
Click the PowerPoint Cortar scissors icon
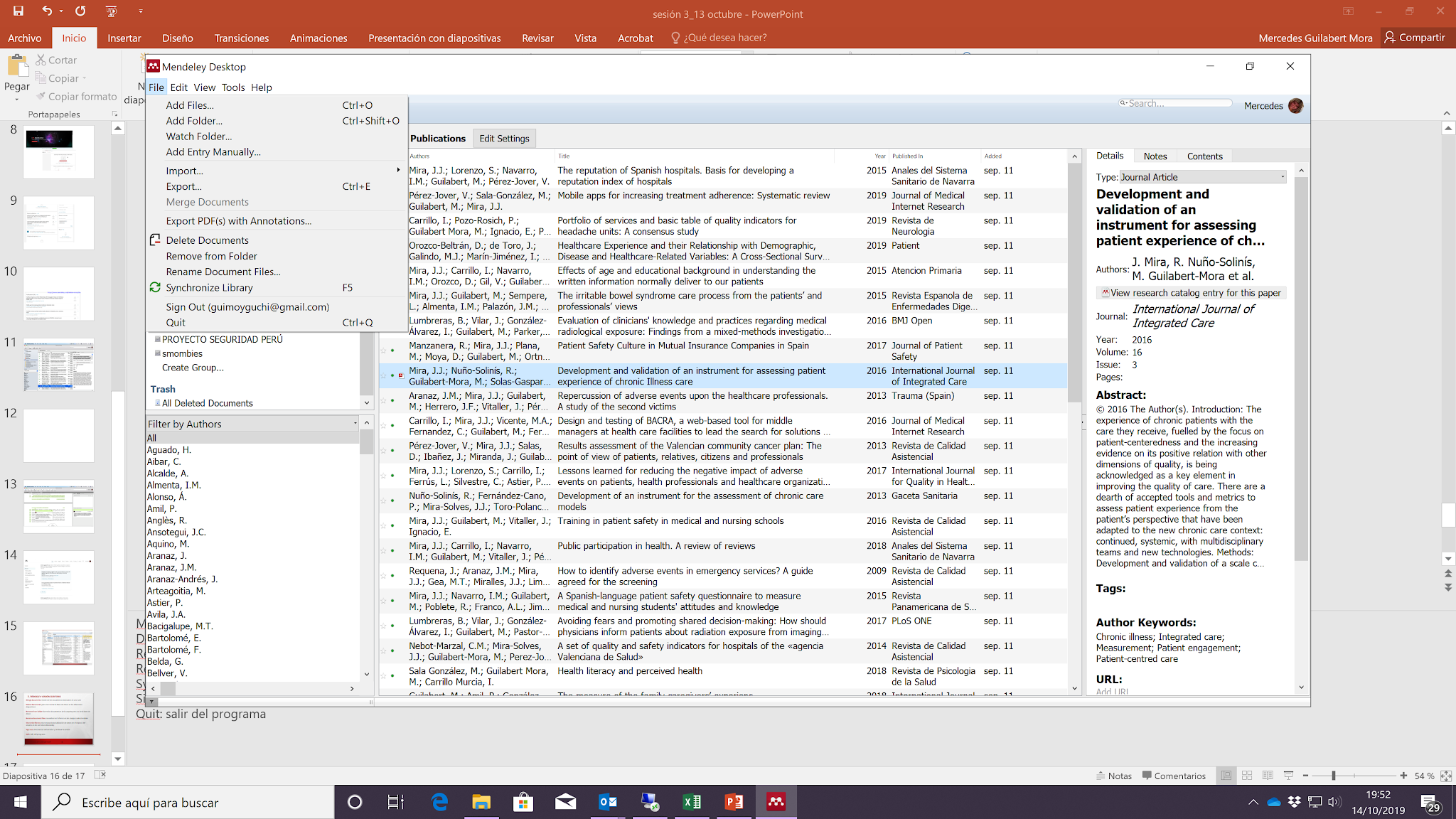(x=41, y=60)
